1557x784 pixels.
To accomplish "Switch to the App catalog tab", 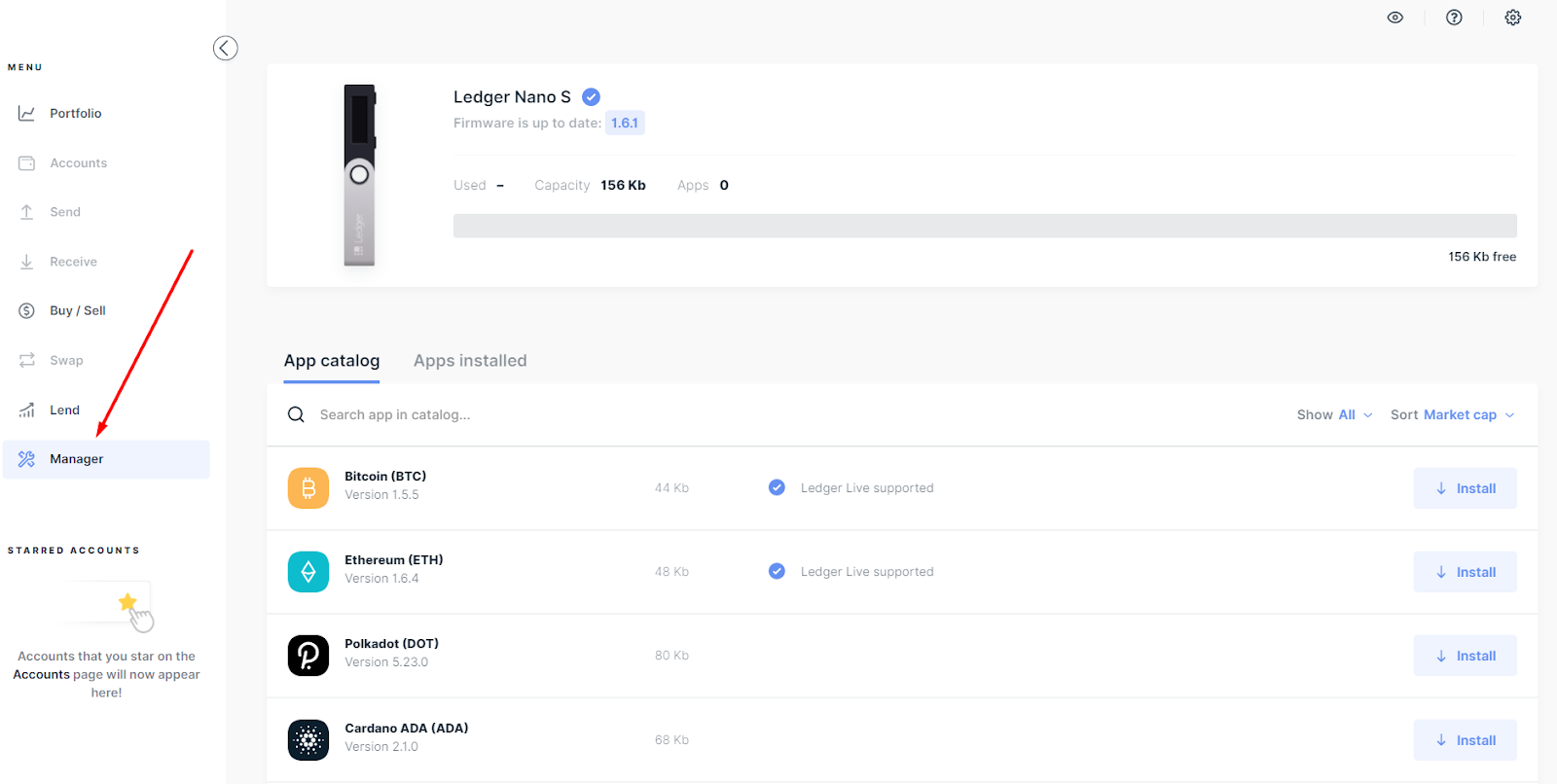I will tap(332, 361).
